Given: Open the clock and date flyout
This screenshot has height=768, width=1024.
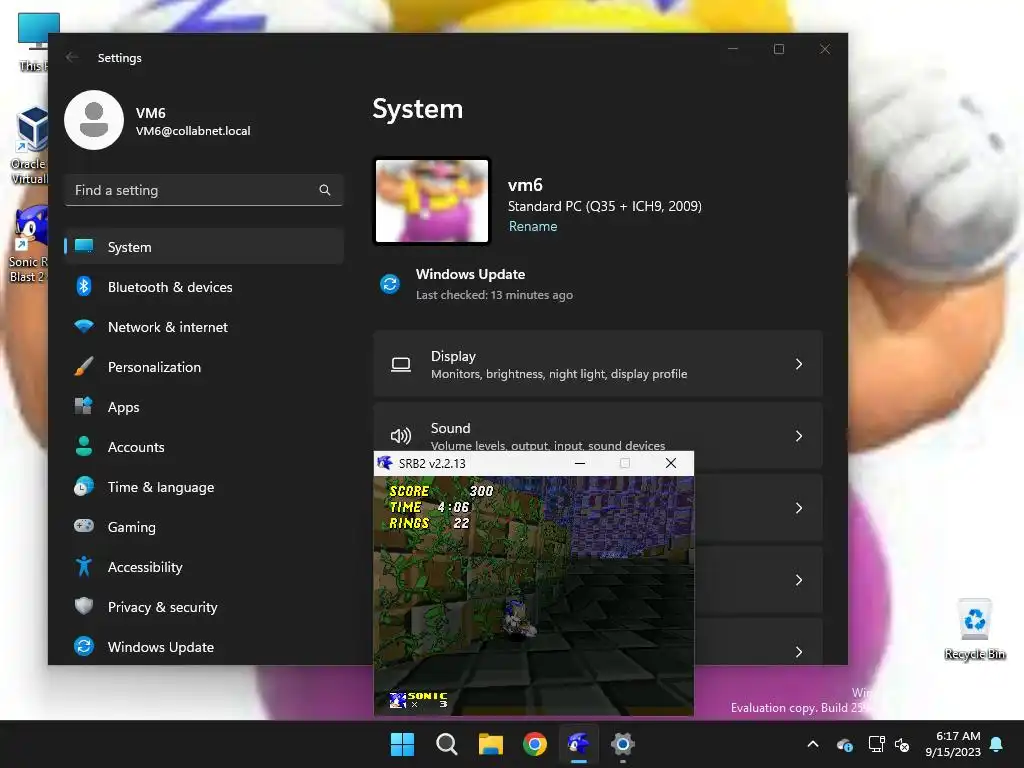Looking at the screenshot, I should point(953,744).
